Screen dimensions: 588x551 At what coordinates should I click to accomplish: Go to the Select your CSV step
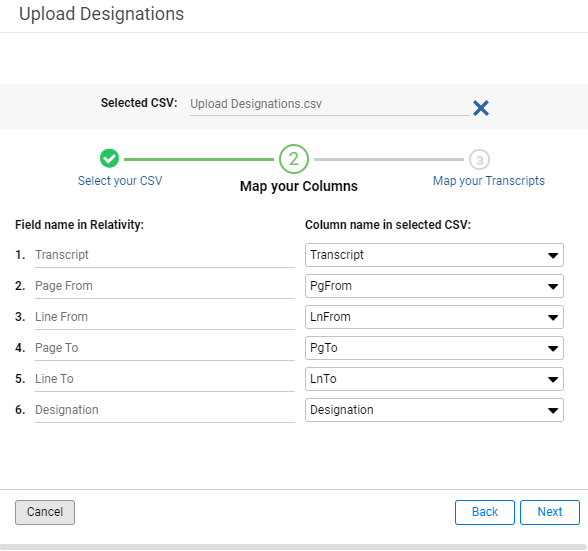coord(120,181)
